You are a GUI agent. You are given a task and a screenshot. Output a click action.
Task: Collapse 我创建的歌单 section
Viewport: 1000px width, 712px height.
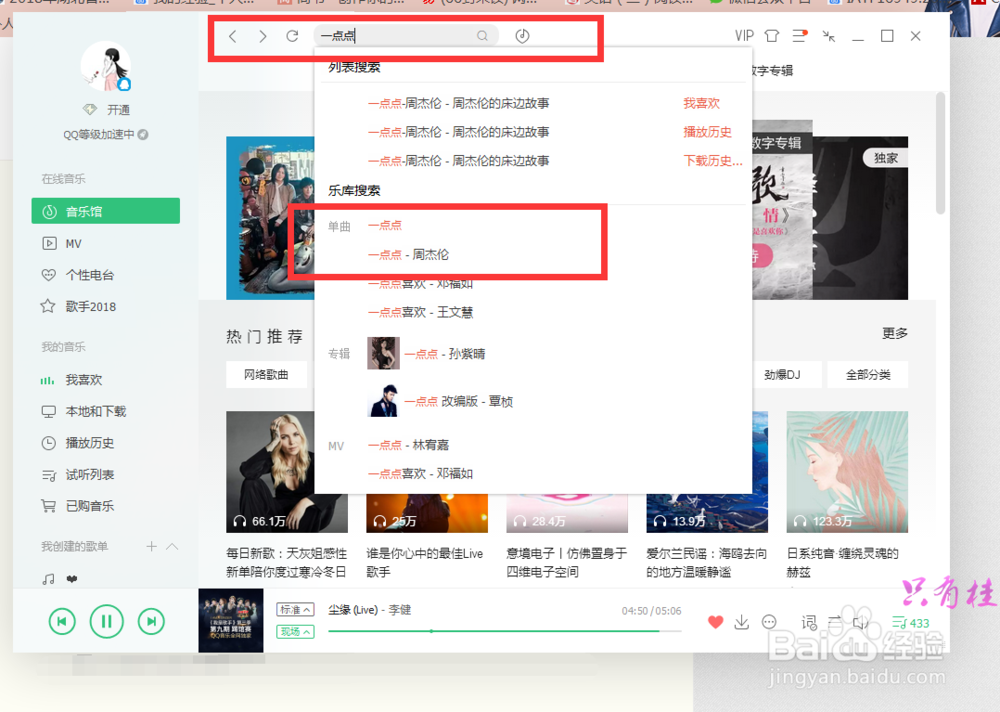[172, 546]
